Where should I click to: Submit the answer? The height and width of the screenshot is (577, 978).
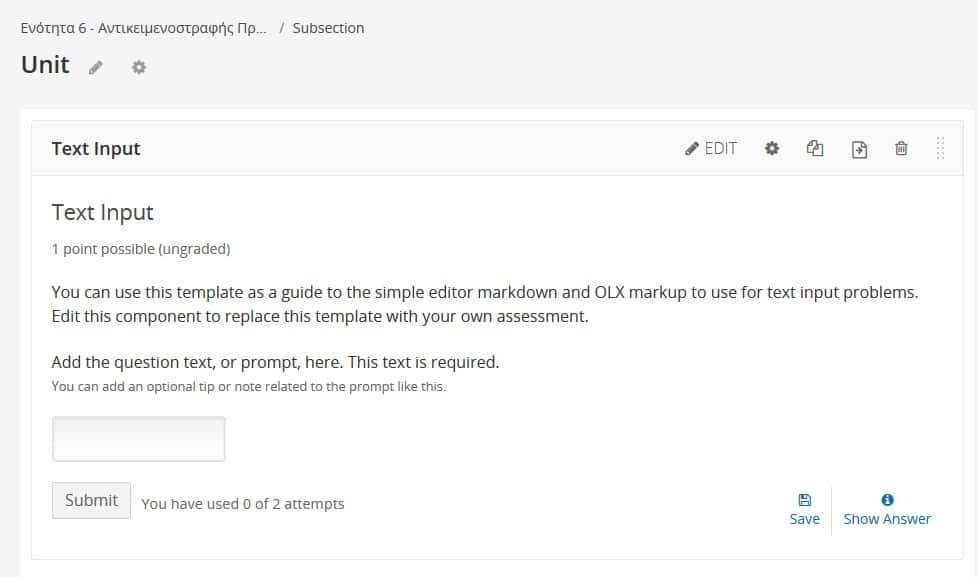click(x=91, y=500)
